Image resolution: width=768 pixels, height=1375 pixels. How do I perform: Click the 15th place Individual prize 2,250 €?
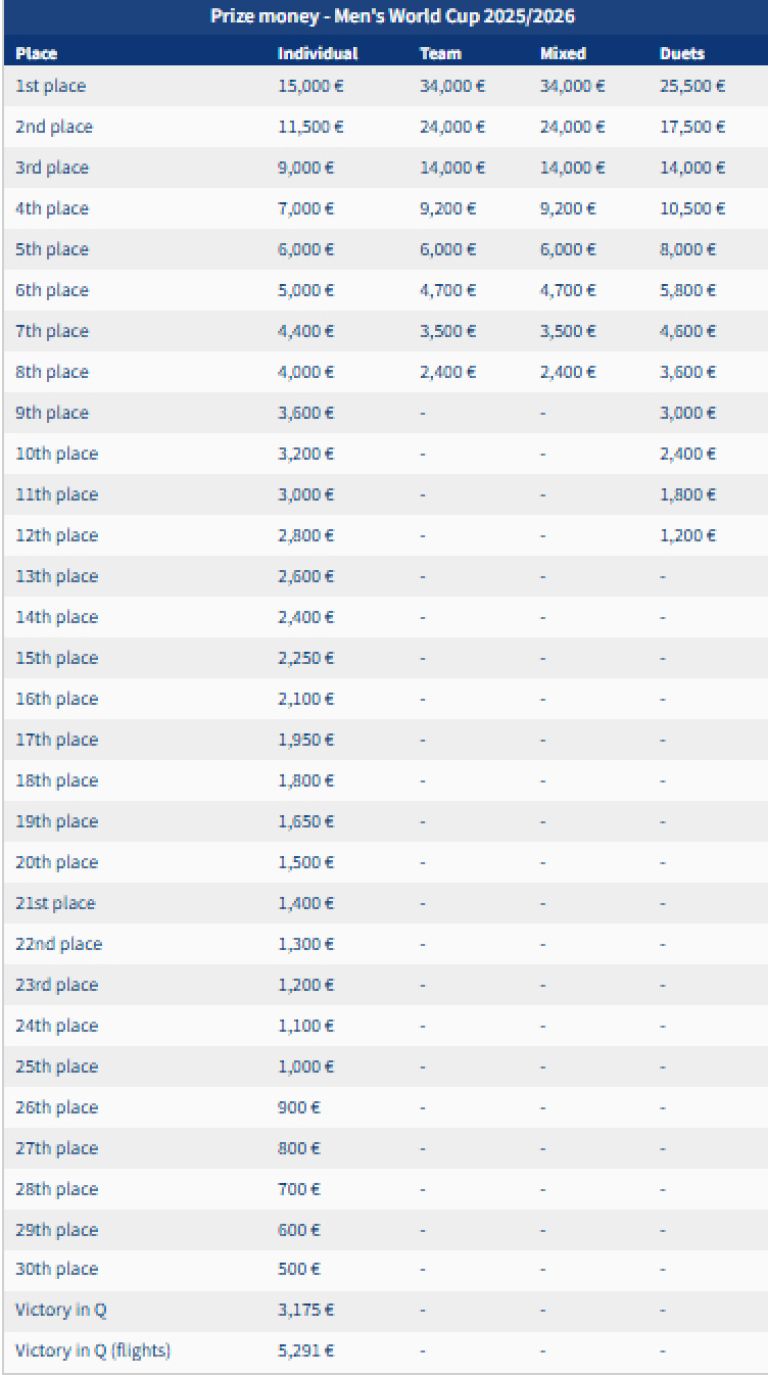pyautogui.click(x=306, y=658)
